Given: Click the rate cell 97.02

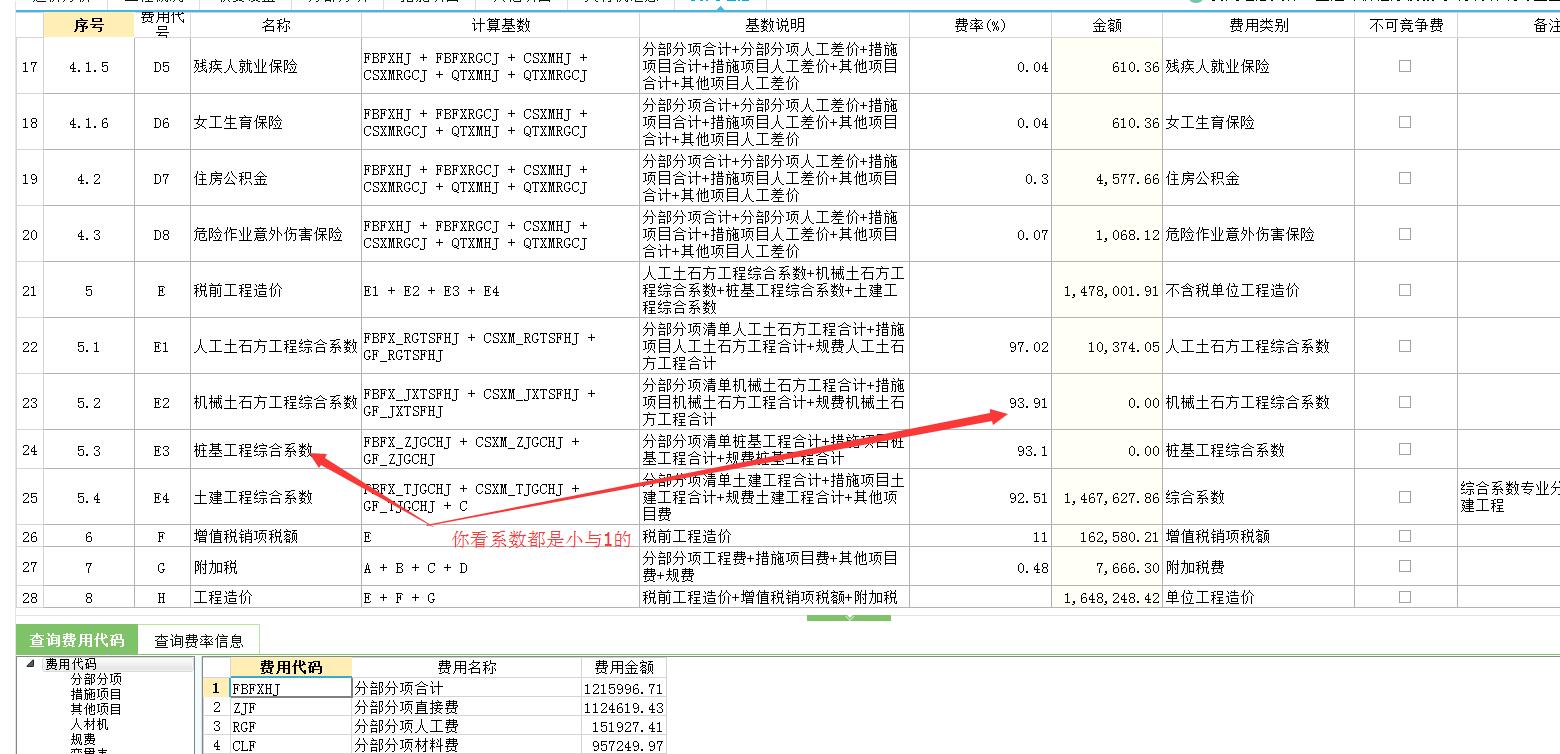Looking at the screenshot, I should click(980, 346).
